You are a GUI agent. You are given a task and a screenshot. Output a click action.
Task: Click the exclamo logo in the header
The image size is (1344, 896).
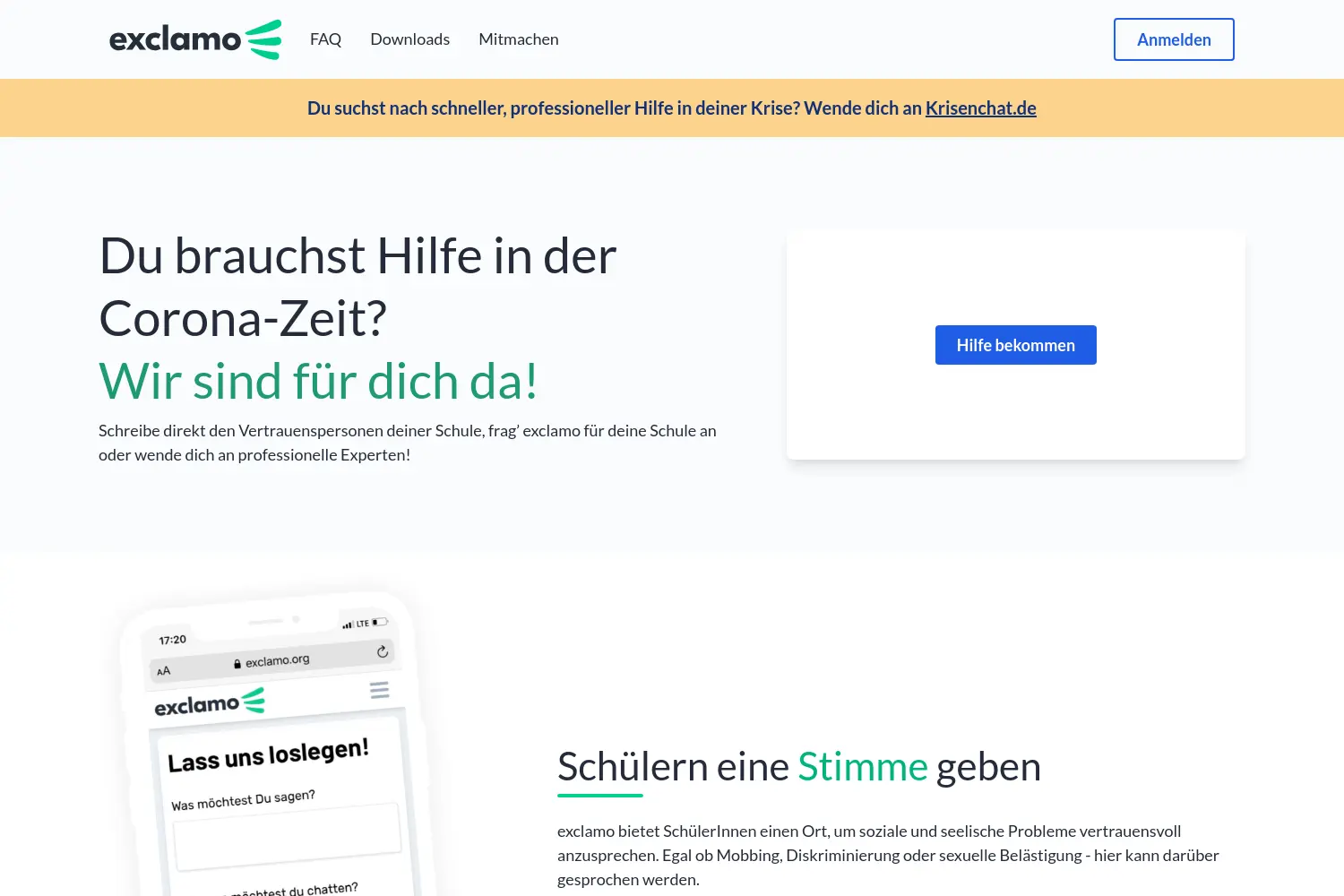(x=195, y=39)
